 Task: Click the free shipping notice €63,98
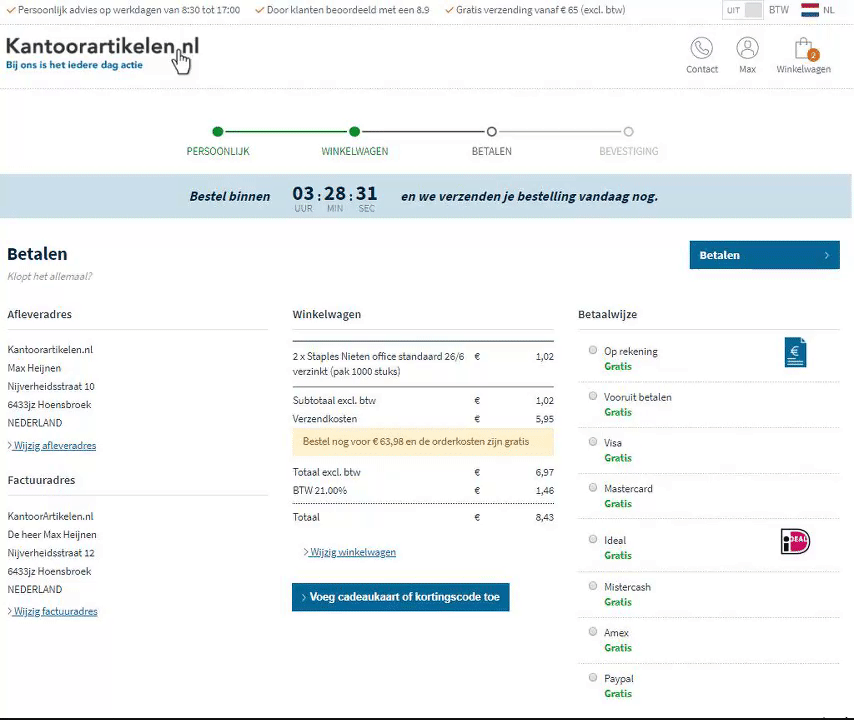pos(423,442)
